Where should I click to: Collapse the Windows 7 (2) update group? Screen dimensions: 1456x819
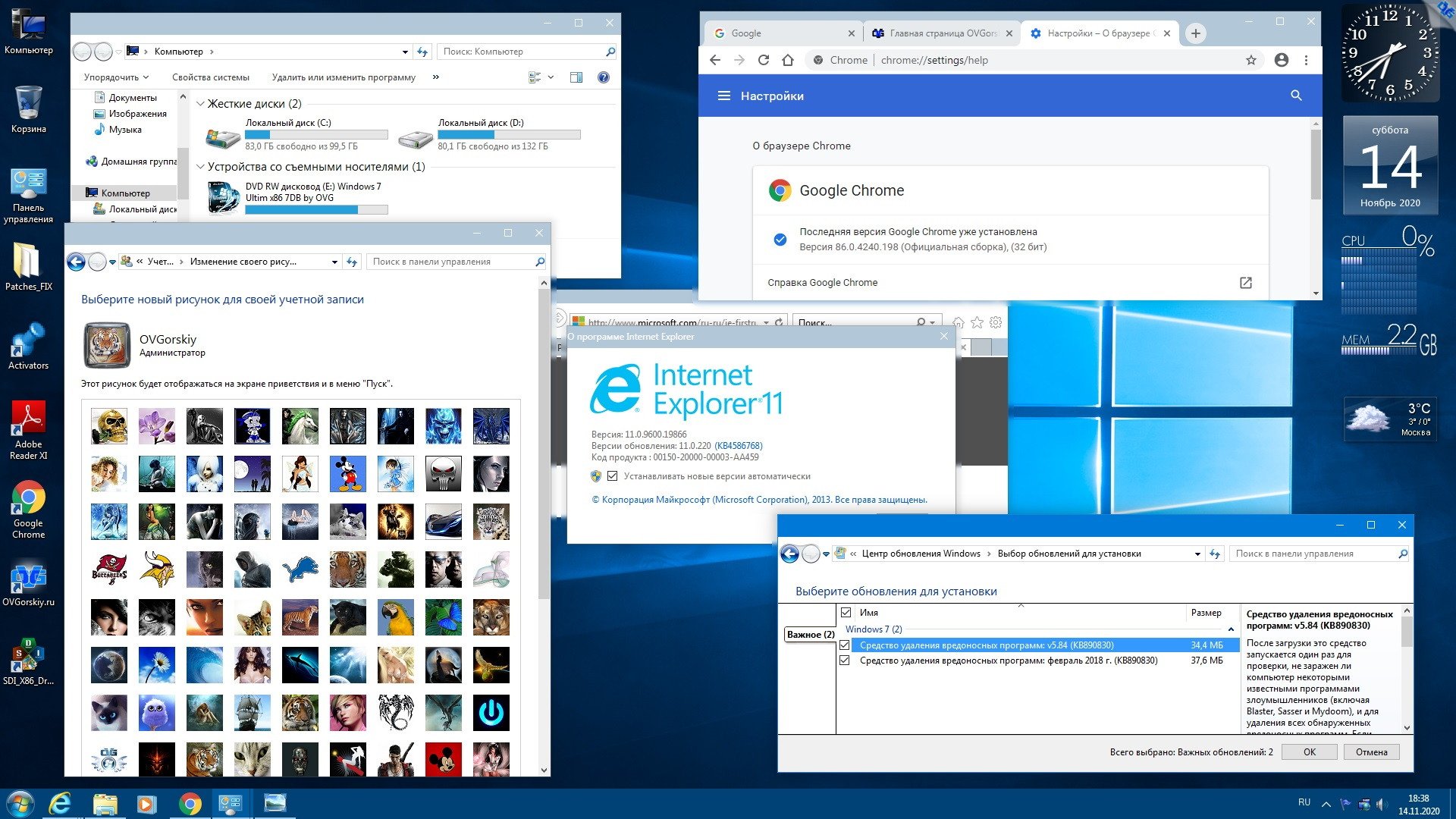(x=1231, y=629)
